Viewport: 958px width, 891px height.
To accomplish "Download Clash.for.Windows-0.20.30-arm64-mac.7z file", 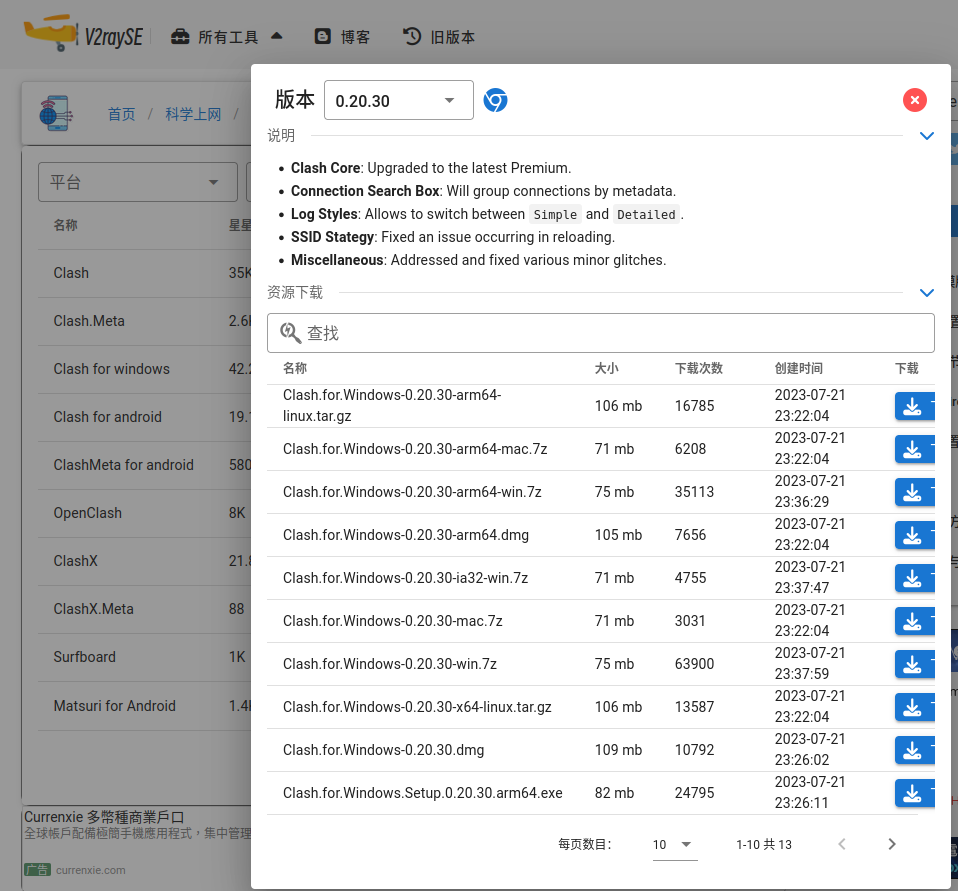I will click(x=912, y=449).
